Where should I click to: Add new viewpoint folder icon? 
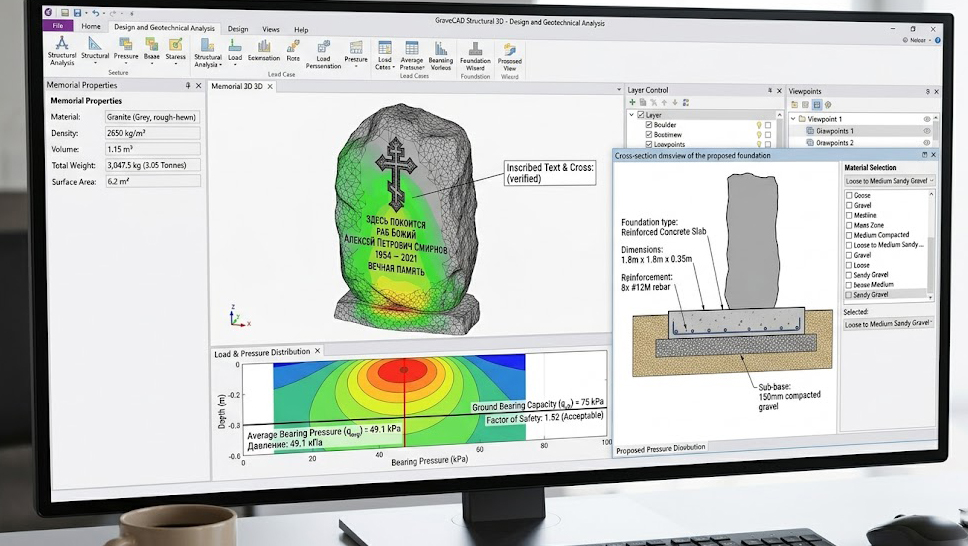tap(795, 105)
